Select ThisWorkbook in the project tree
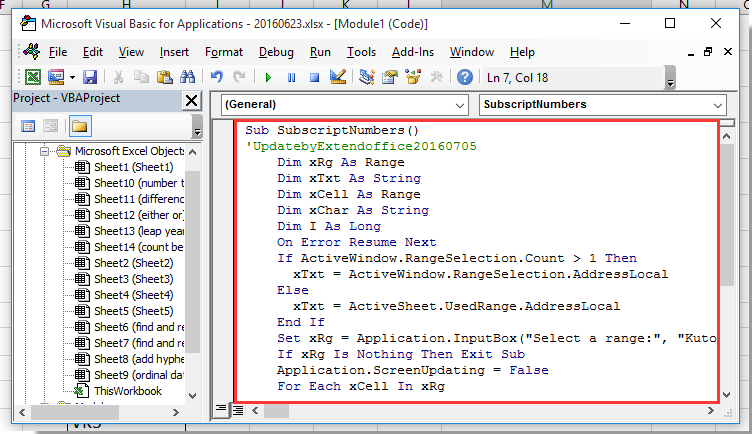 tap(127, 391)
